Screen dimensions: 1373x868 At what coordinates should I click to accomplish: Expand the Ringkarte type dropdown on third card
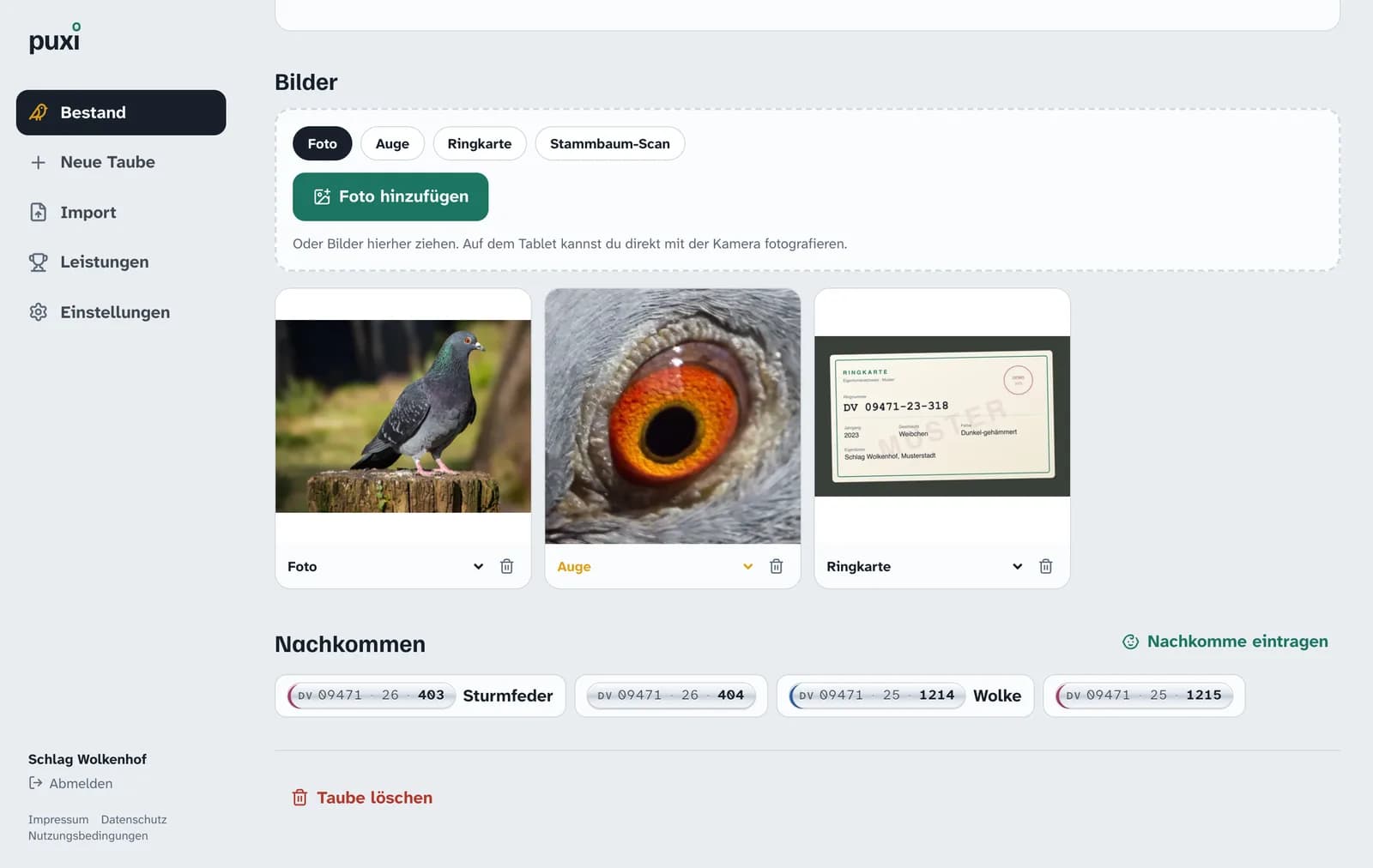pyautogui.click(x=1017, y=566)
